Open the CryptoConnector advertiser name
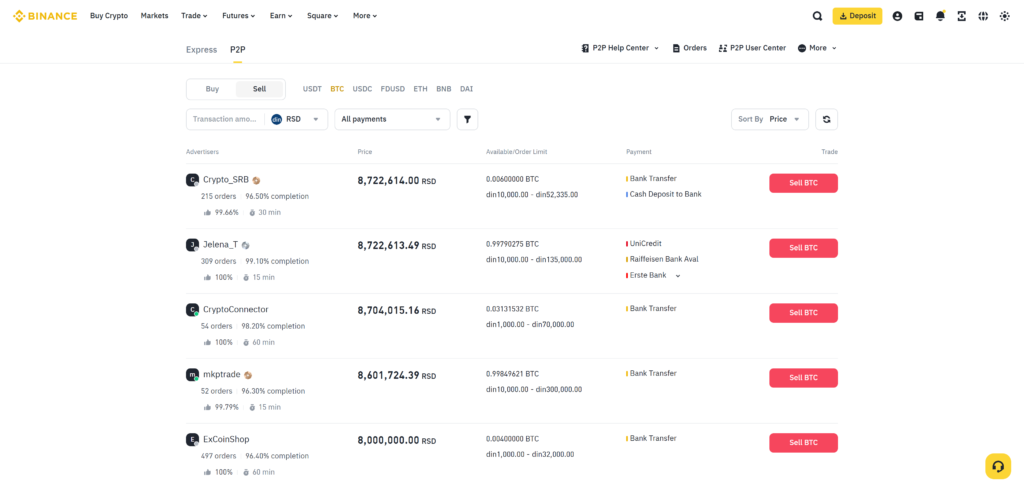This screenshot has width=1024, height=488. pyautogui.click(x=236, y=310)
